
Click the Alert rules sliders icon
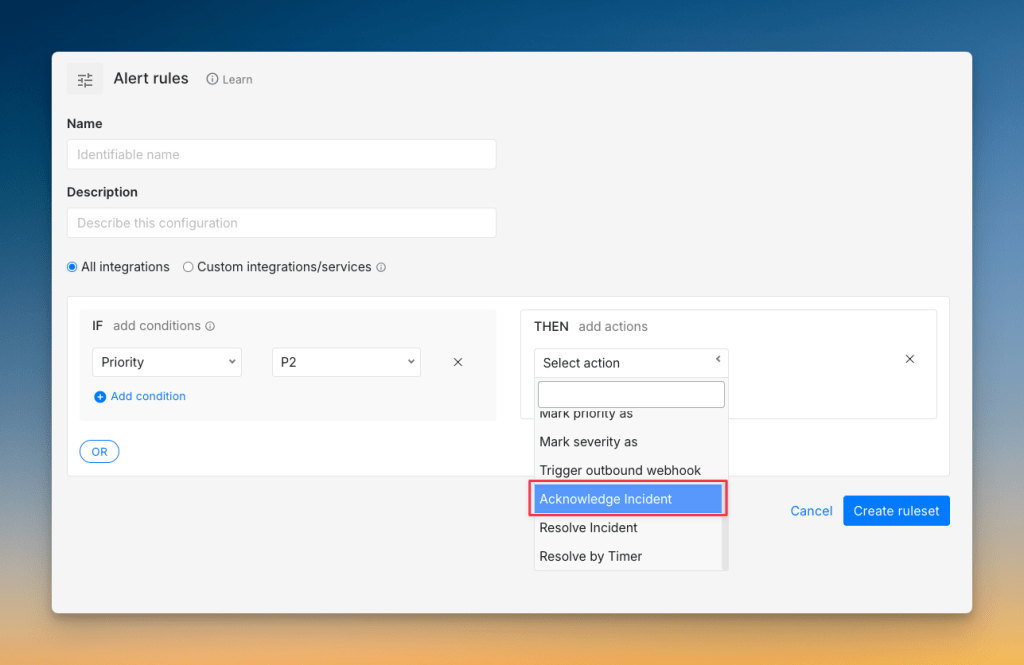[x=84, y=78]
